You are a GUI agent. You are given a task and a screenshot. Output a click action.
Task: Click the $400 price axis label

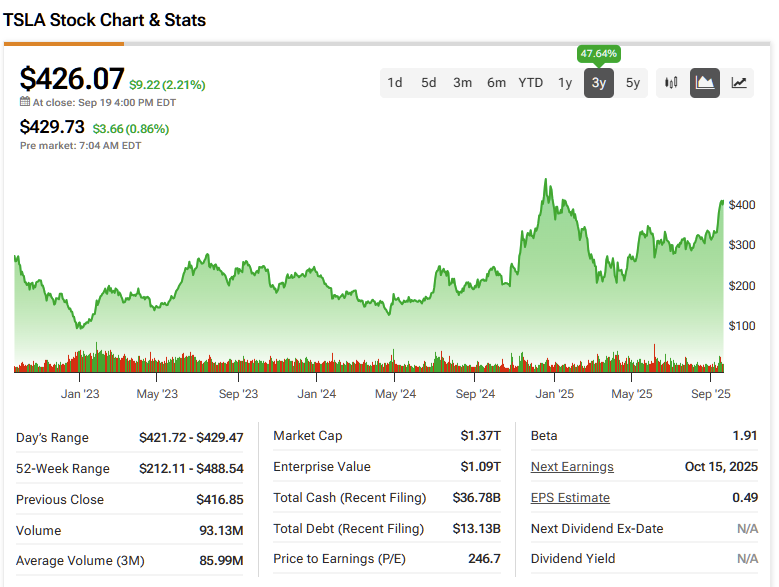point(742,205)
